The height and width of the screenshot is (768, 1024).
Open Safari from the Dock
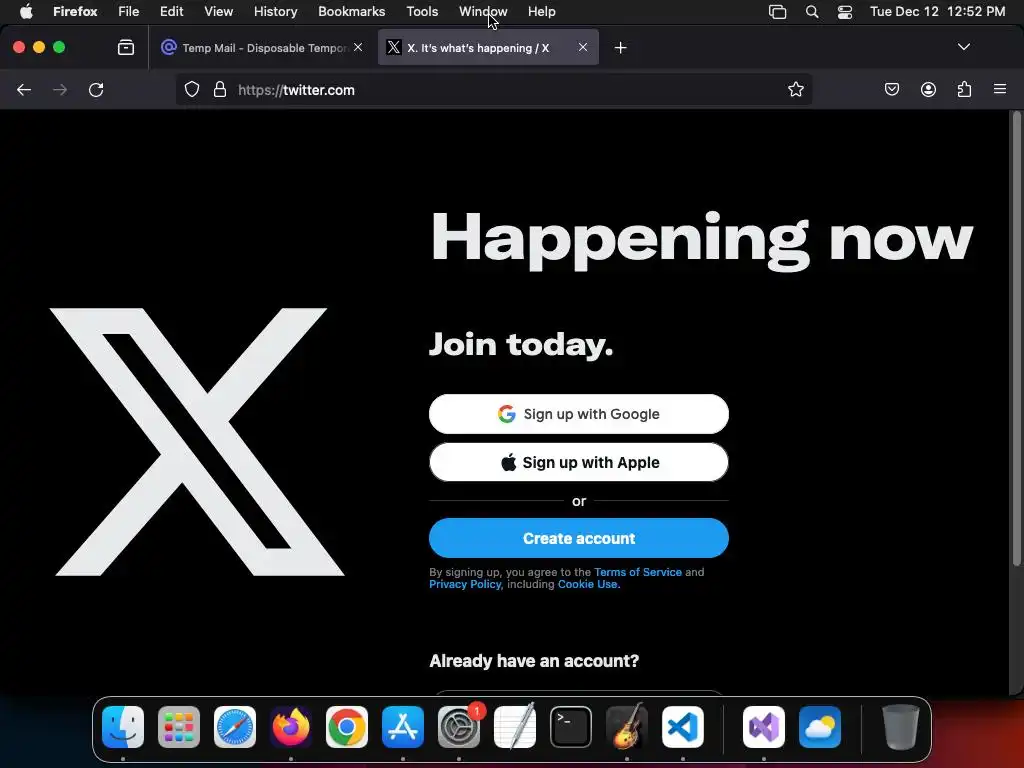coord(235,727)
